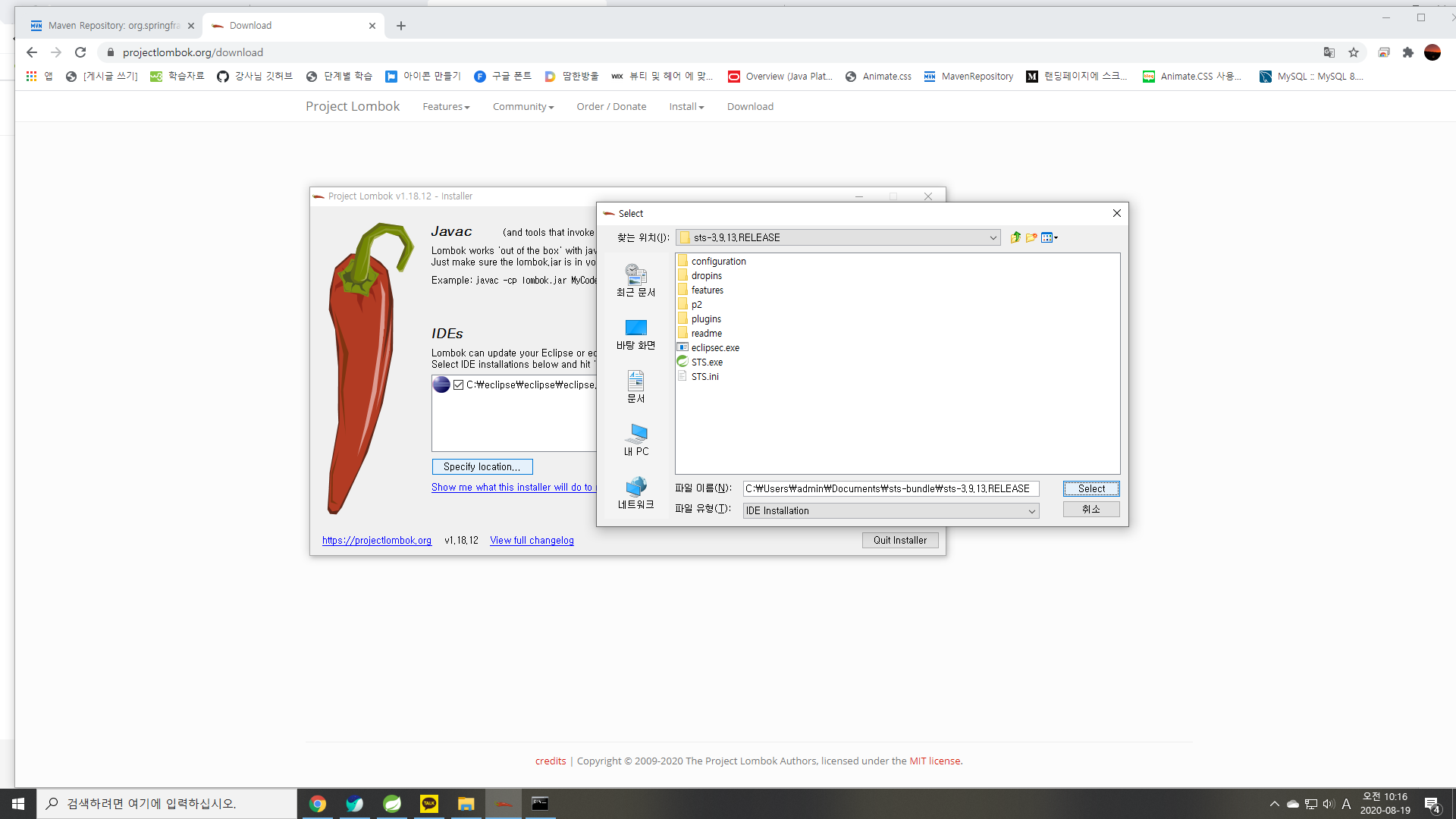Open the https://projectlombok.org link in installer

377,540
